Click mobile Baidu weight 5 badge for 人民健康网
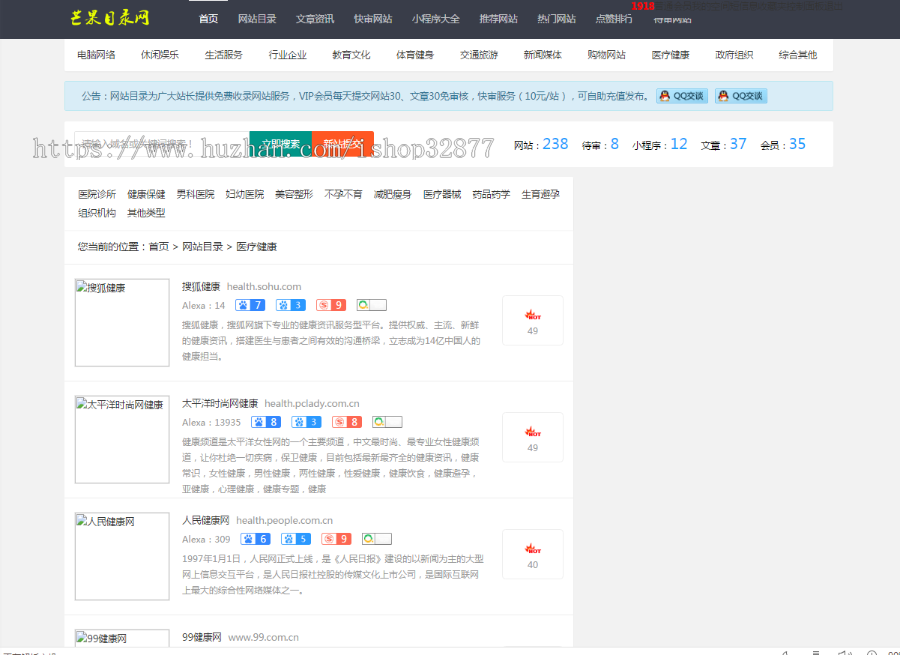Screen dimensions: 900x655 tap(296, 539)
